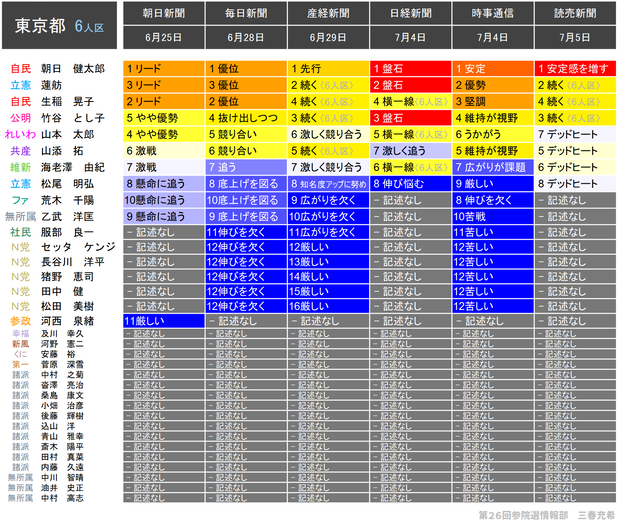
Task: Click the 7 デッドヒート cell
Action: pyautogui.click(x=575, y=134)
